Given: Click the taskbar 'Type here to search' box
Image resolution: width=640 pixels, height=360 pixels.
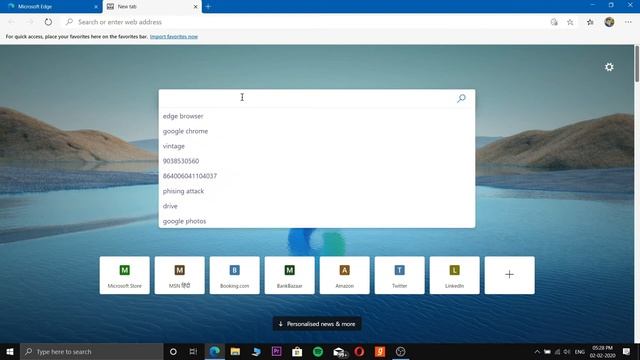Looking at the screenshot, I should tap(92, 351).
